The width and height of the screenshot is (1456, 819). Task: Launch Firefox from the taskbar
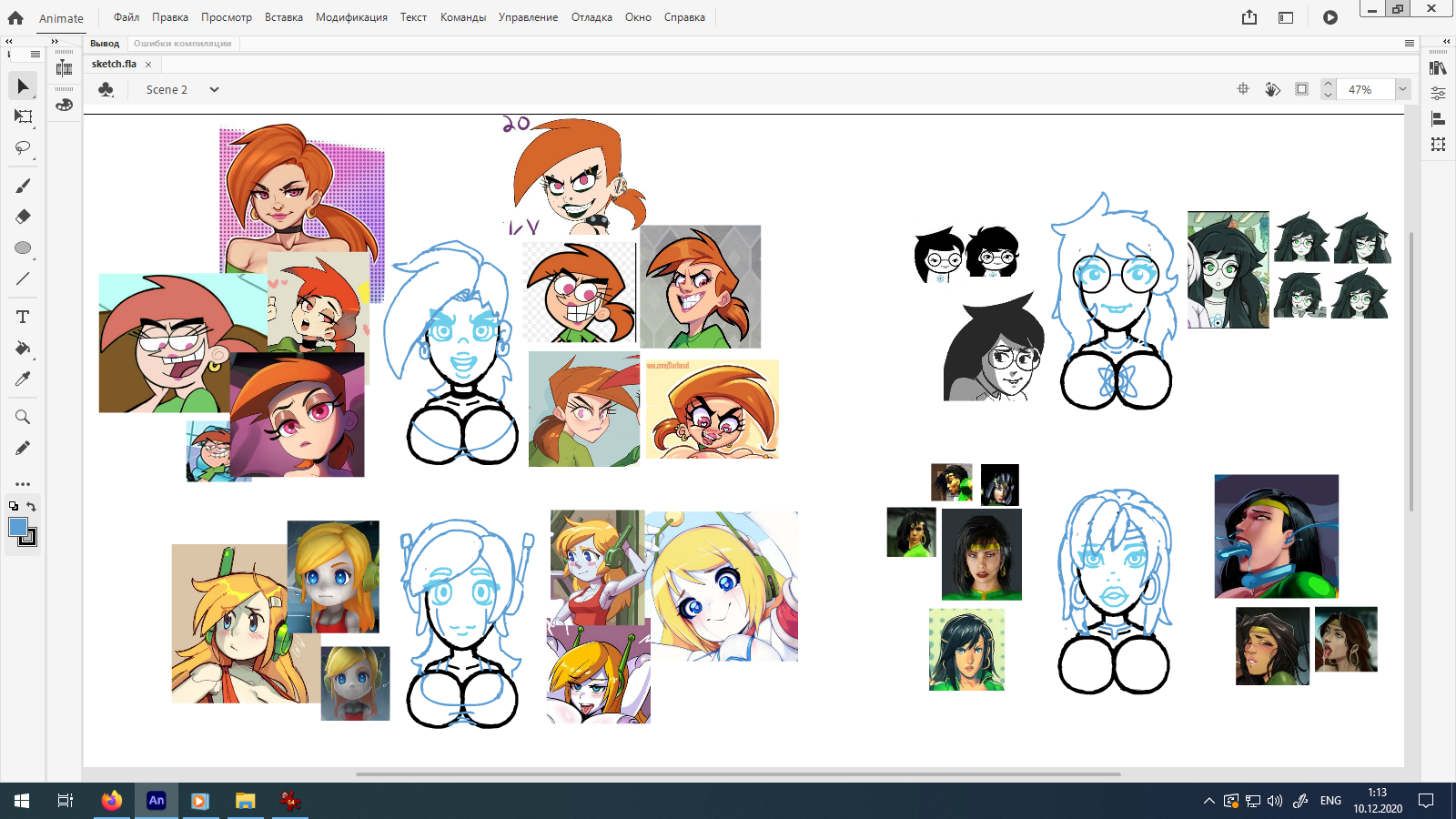point(111,801)
